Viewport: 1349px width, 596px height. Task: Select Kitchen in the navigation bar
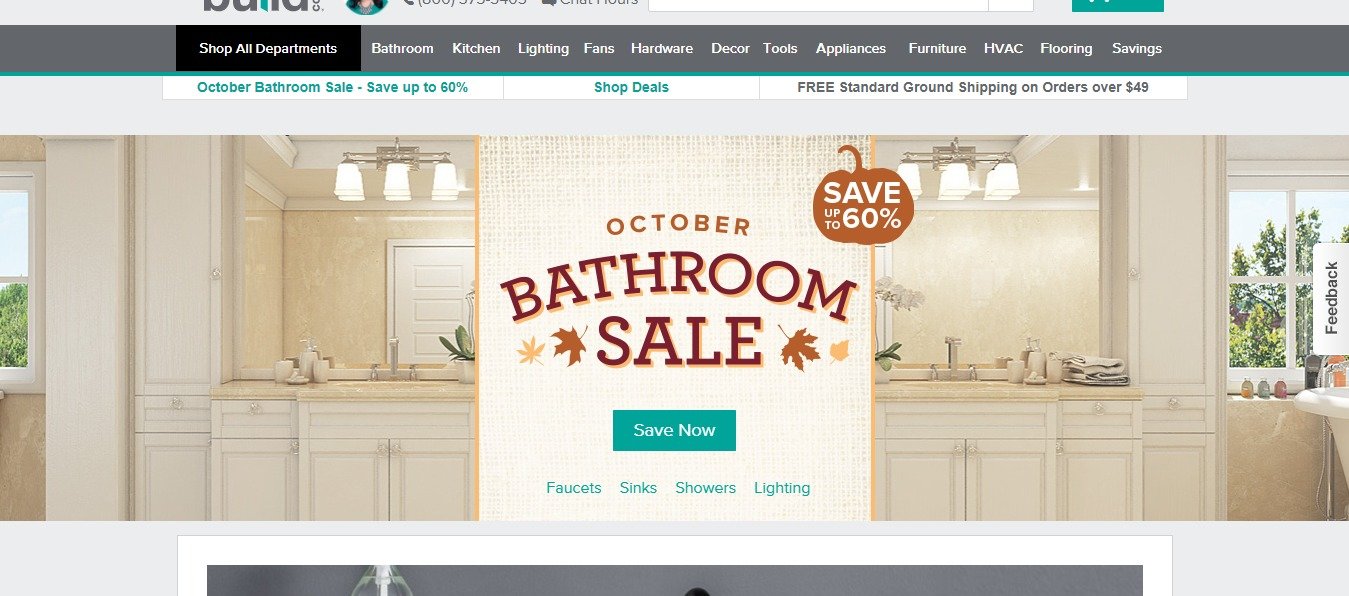coord(476,48)
